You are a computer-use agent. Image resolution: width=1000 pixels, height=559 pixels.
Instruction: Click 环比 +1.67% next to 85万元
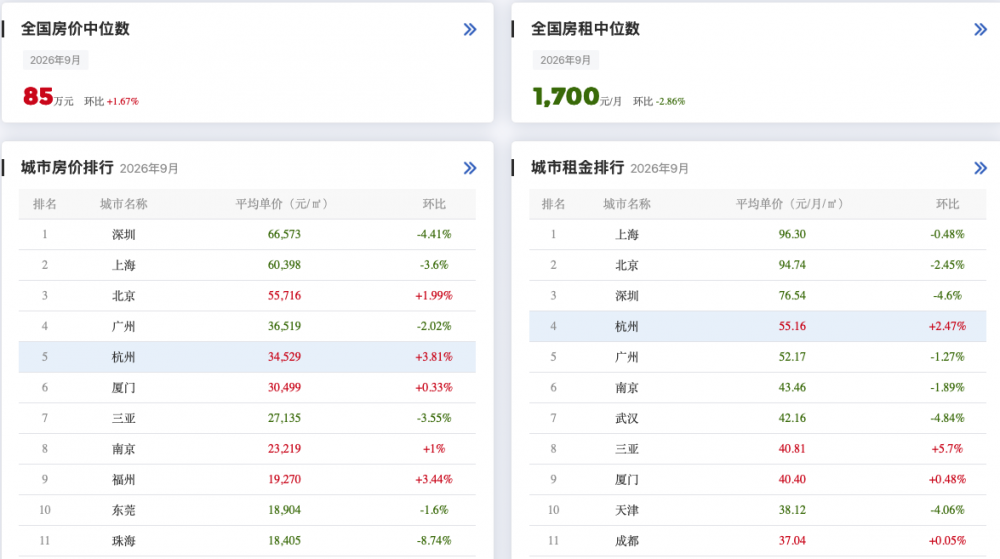coord(111,101)
